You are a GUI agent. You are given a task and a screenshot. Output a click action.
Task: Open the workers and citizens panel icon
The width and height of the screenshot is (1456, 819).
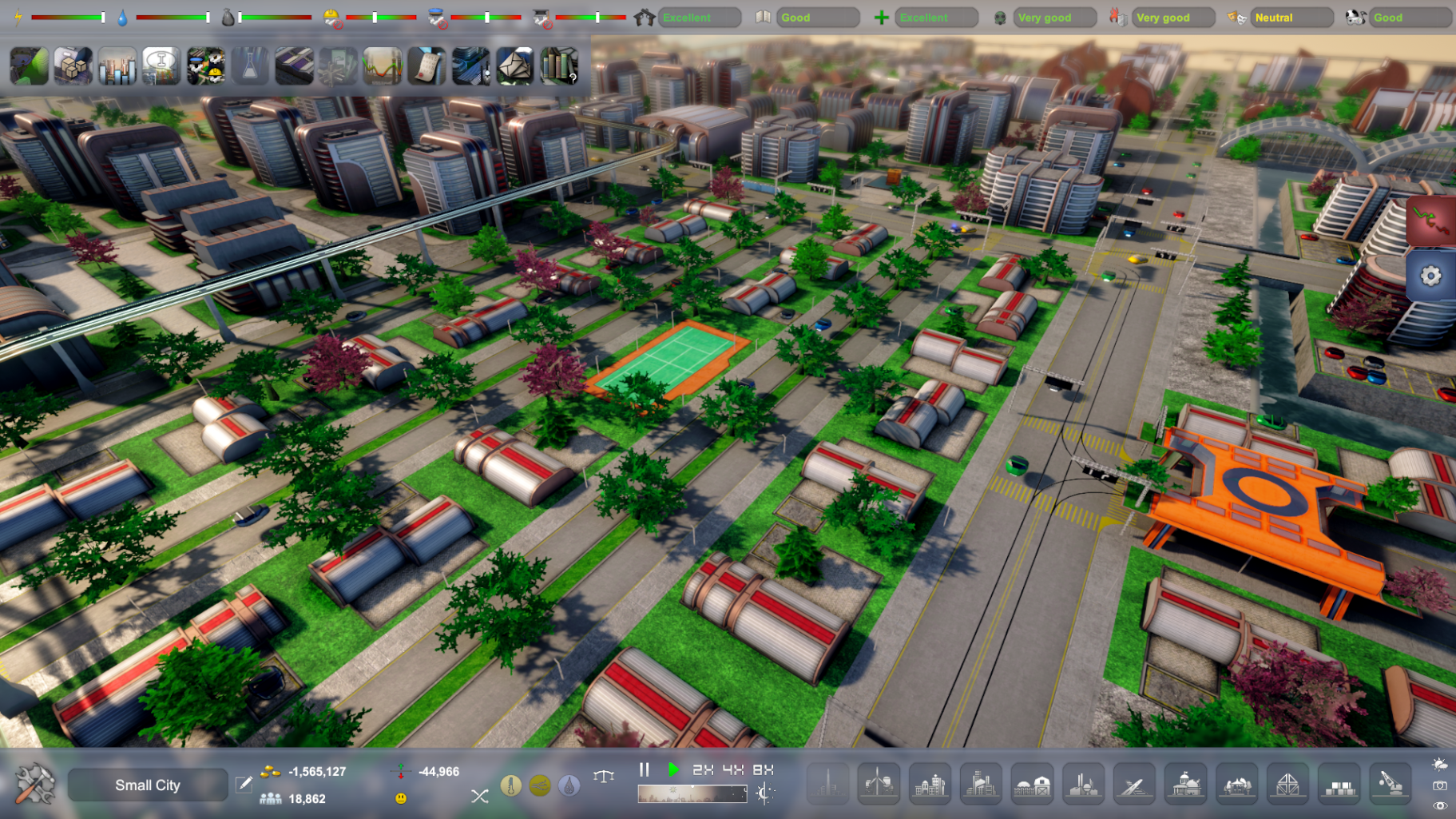(x=206, y=66)
